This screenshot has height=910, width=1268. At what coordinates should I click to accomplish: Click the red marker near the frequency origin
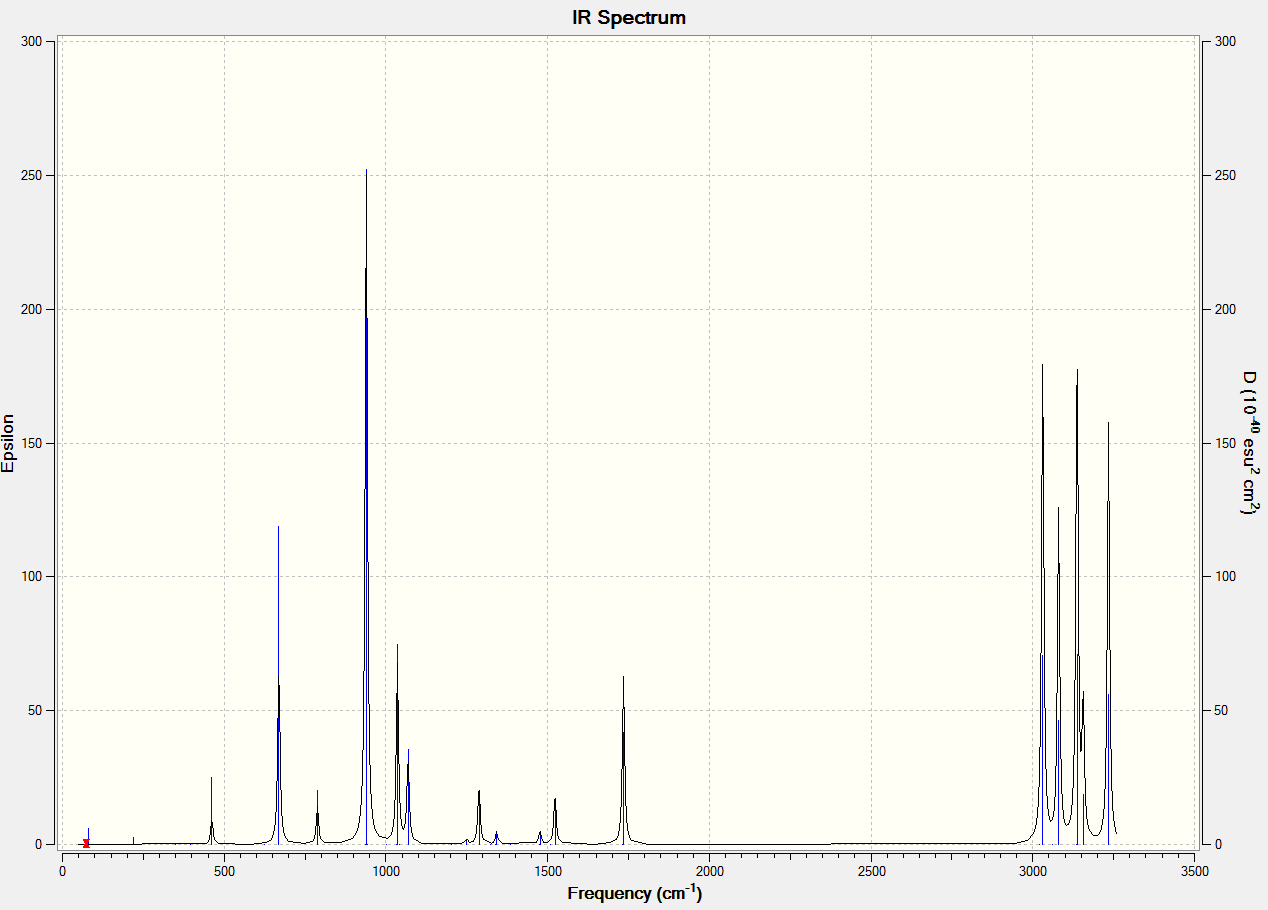click(86, 843)
